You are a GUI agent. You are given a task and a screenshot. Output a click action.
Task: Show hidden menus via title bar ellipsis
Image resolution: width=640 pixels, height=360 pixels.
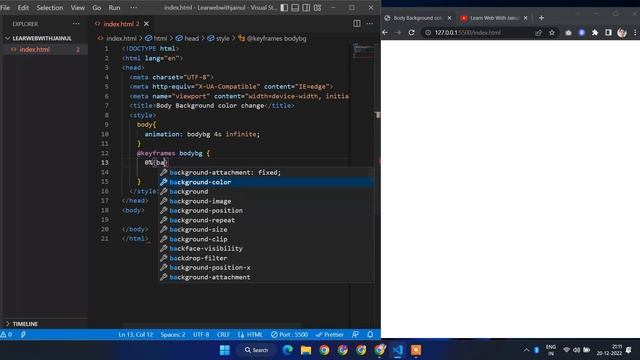click(x=133, y=8)
